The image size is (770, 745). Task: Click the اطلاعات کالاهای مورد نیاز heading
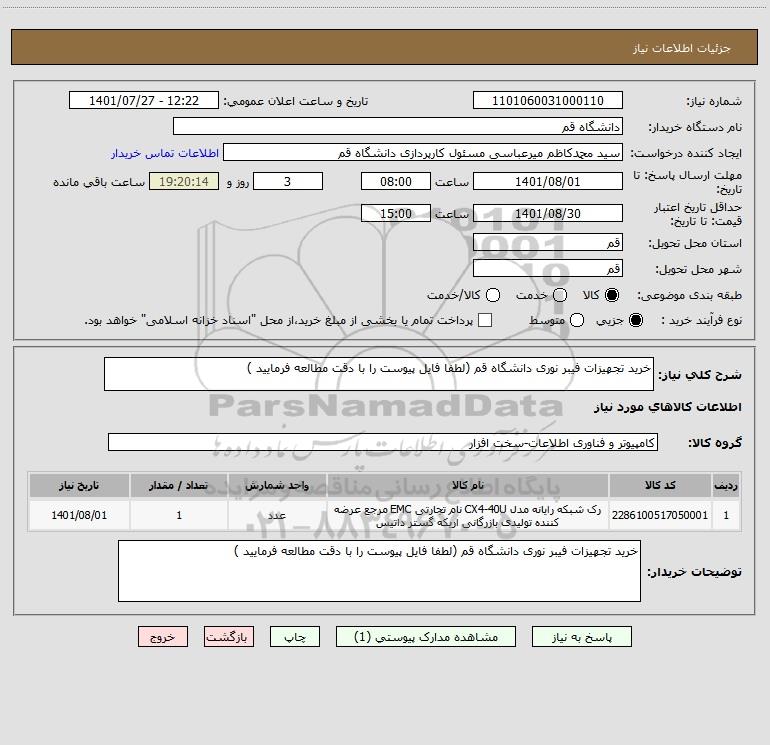coord(667,407)
